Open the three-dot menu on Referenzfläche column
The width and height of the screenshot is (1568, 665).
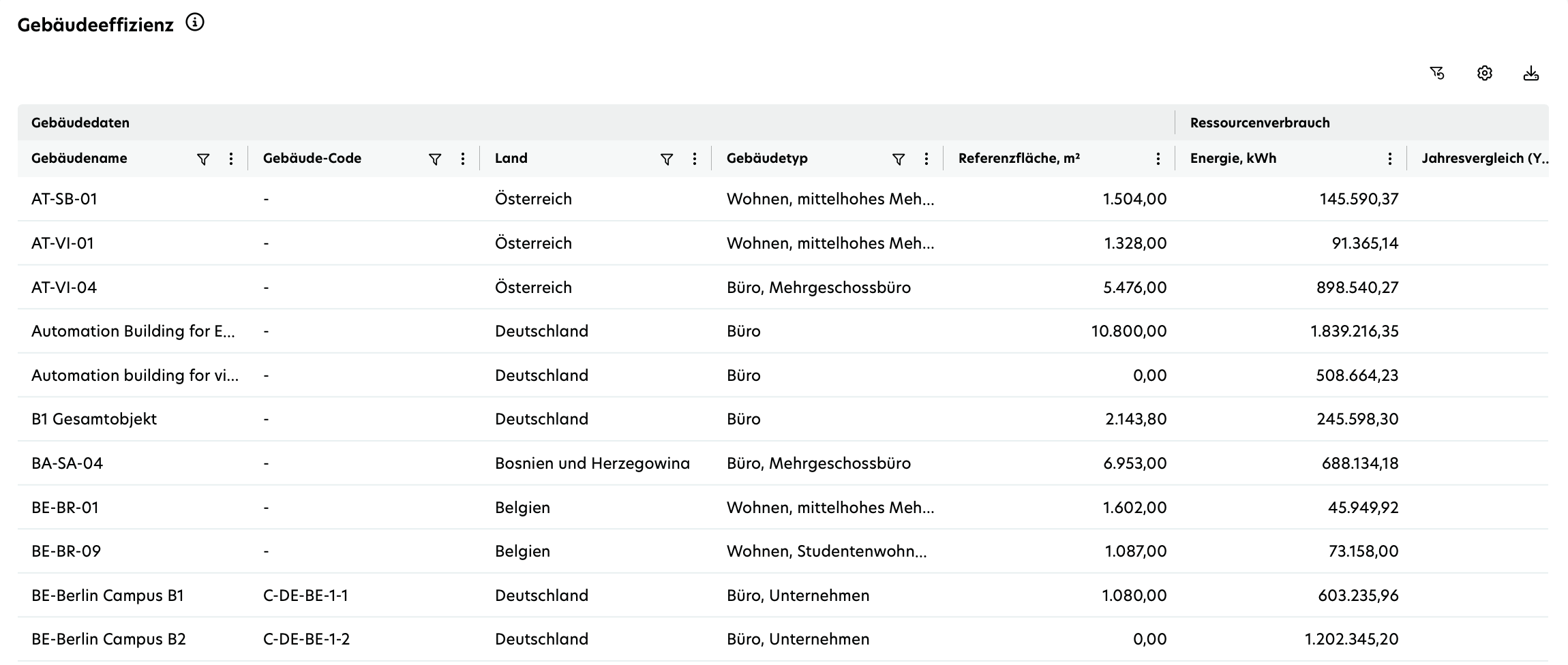coord(1157,158)
